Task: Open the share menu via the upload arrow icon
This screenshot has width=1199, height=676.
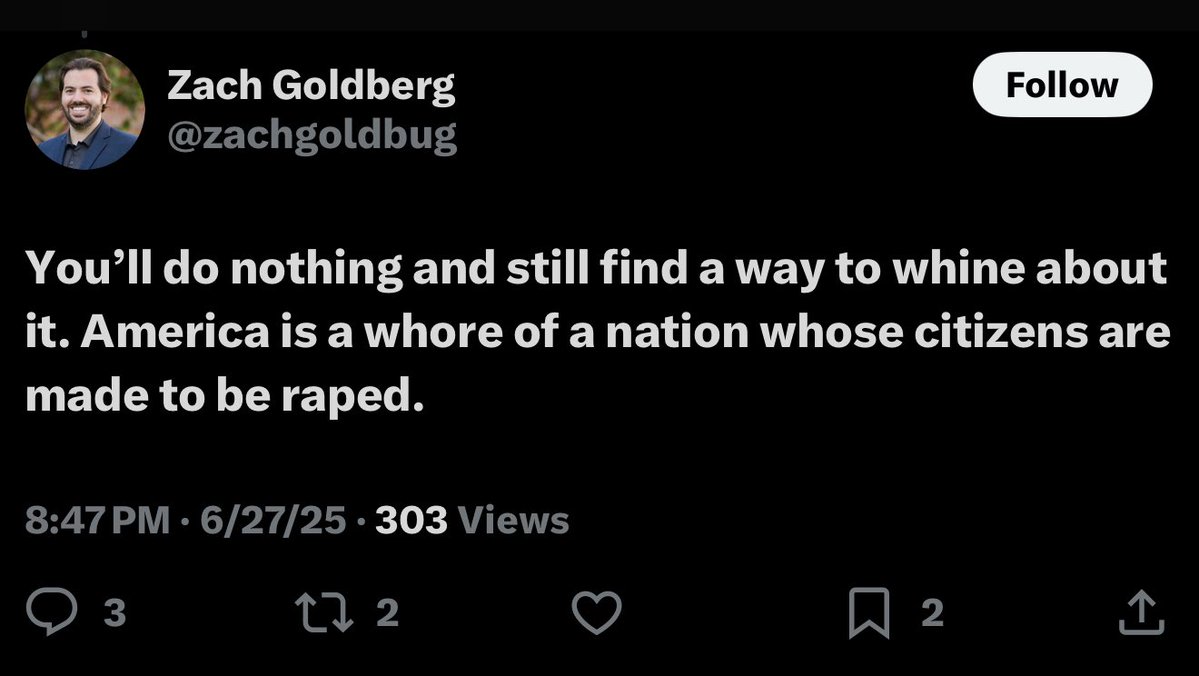Action: pos(1141,612)
